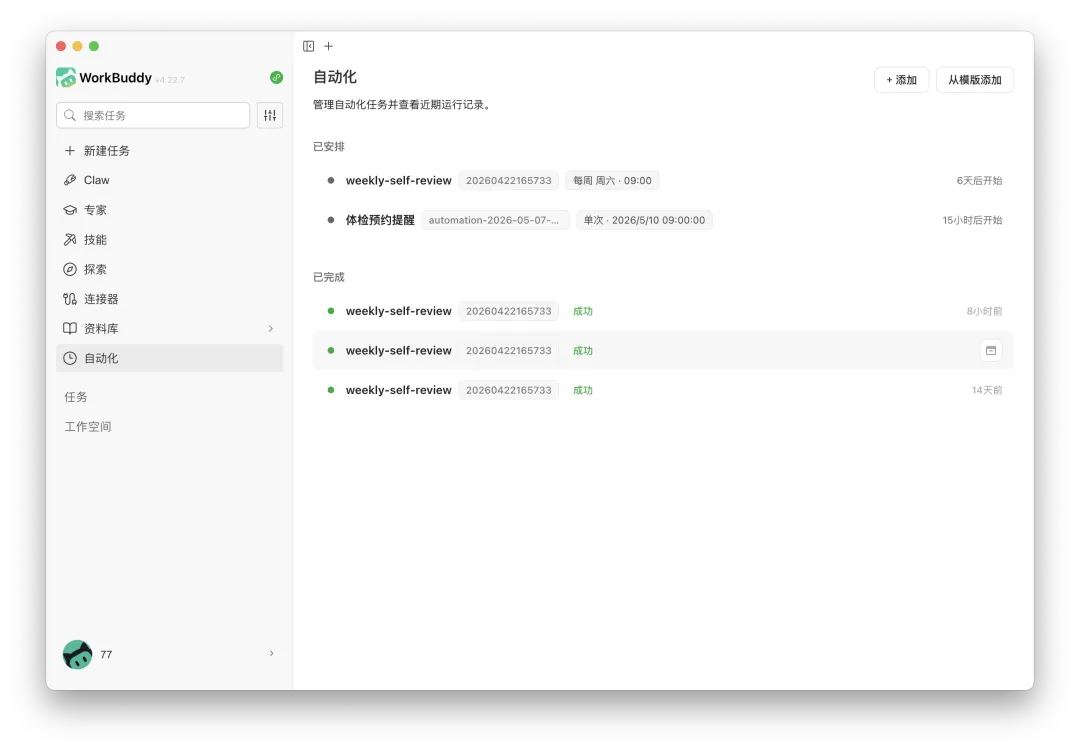Viewport: 1080px width, 751px height.
Task: Click the 6天后开始 label
Action: coord(979,181)
